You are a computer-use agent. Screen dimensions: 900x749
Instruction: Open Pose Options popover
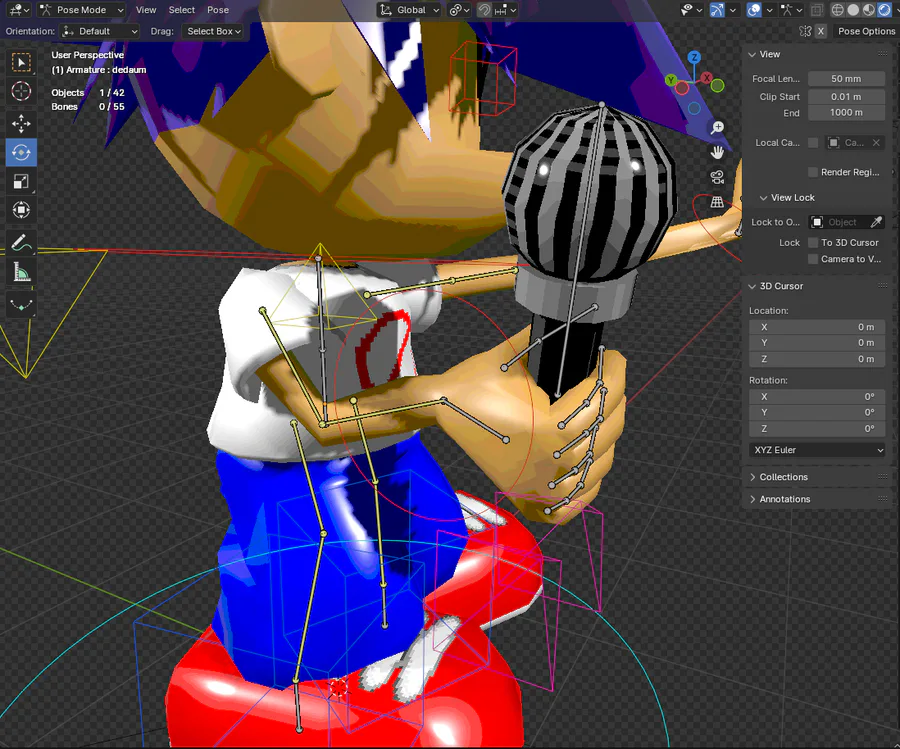(x=866, y=31)
